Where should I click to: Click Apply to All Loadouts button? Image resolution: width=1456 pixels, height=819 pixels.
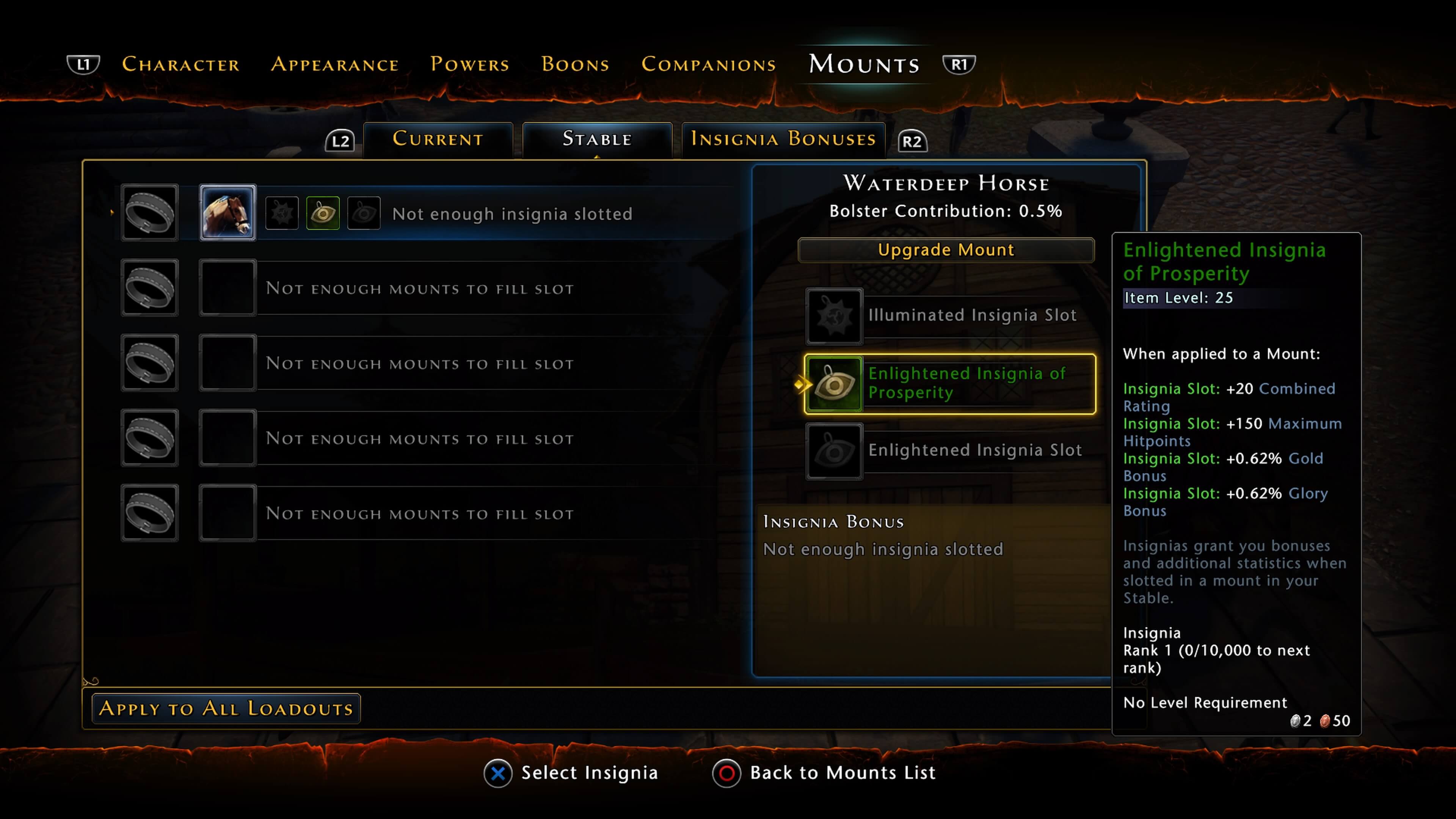[x=226, y=708]
